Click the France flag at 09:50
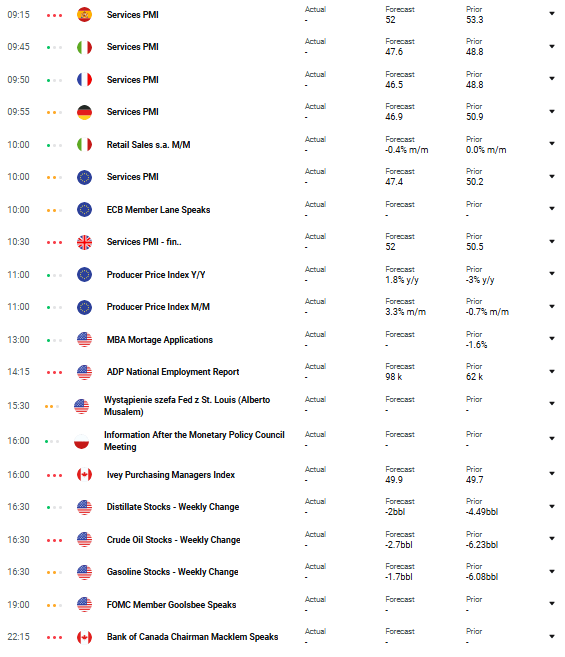Image resolution: width=565 pixels, height=657 pixels. [84, 80]
